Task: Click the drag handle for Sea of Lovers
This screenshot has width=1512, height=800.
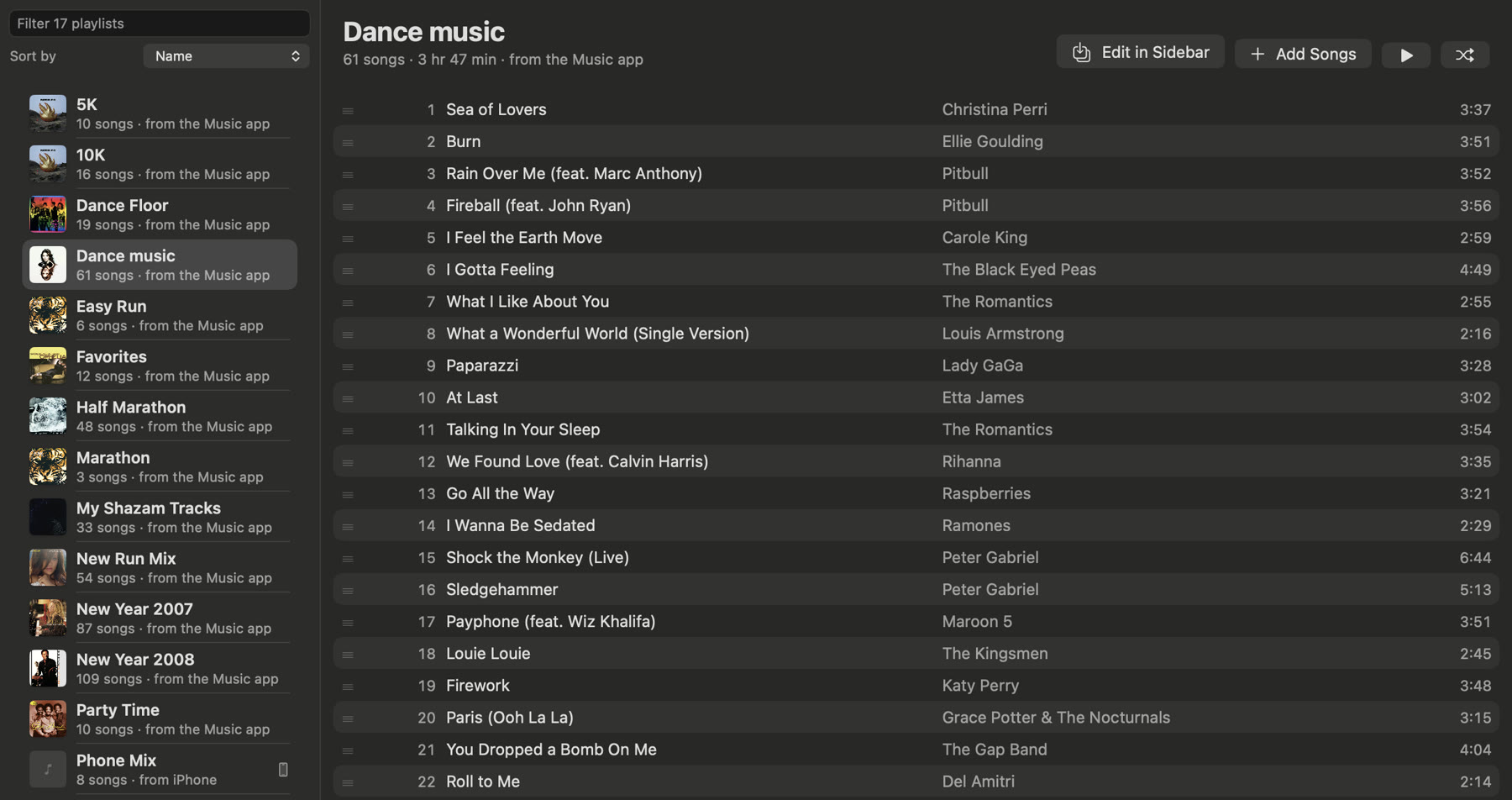Action: coord(348,111)
